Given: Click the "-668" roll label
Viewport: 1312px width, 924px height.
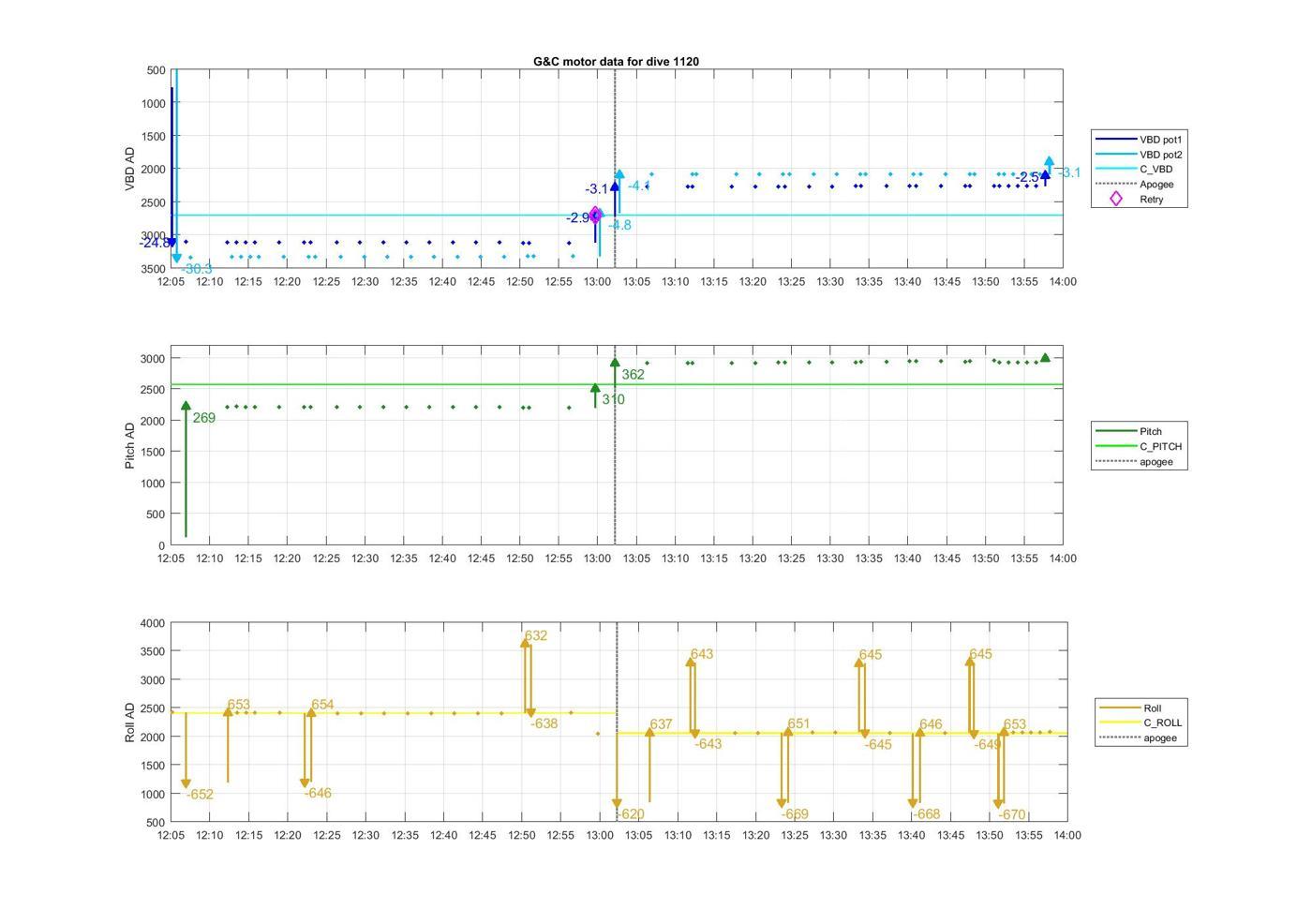Looking at the screenshot, I should tap(926, 814).
